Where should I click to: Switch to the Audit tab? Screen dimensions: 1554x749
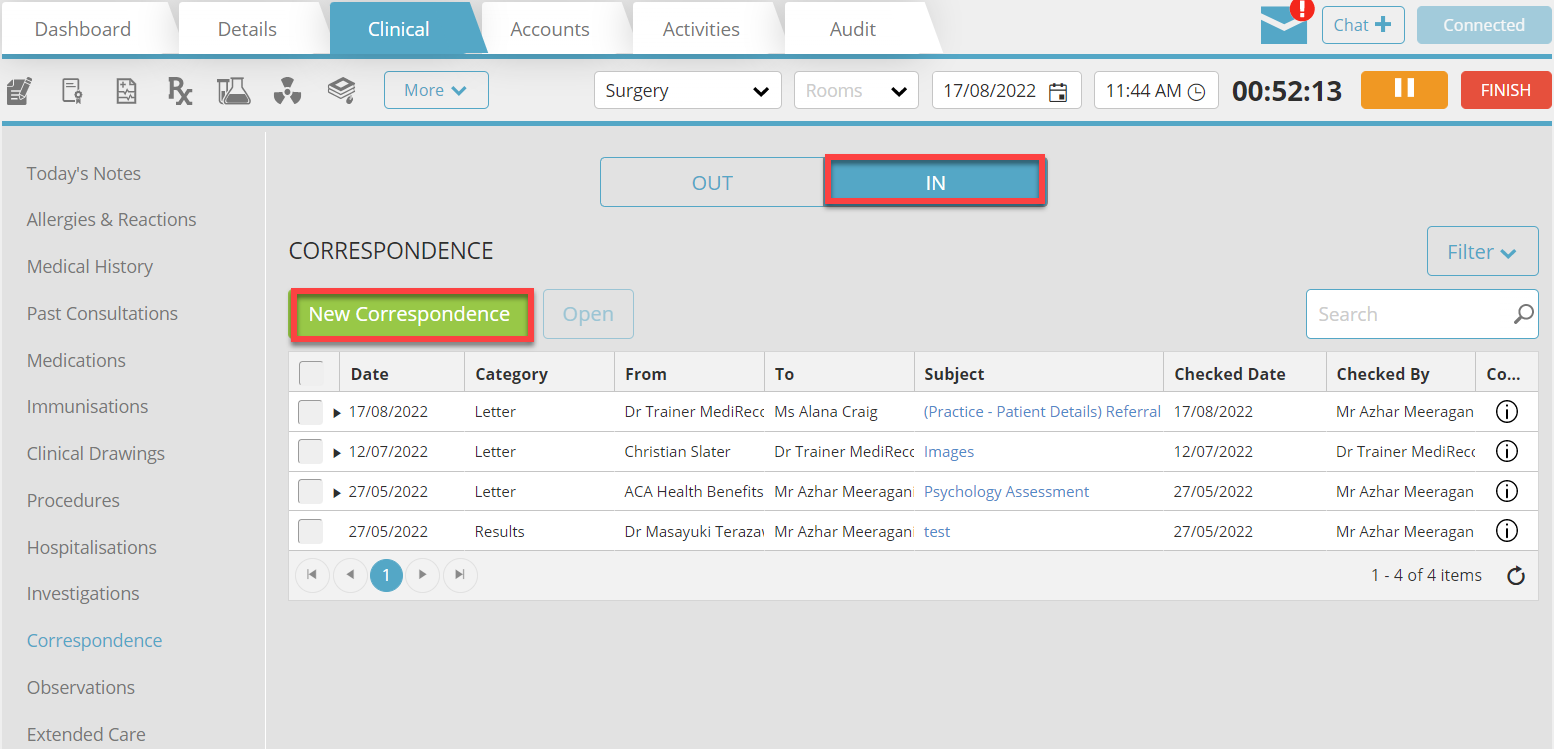pyautogui.click(x=853, y=29)
